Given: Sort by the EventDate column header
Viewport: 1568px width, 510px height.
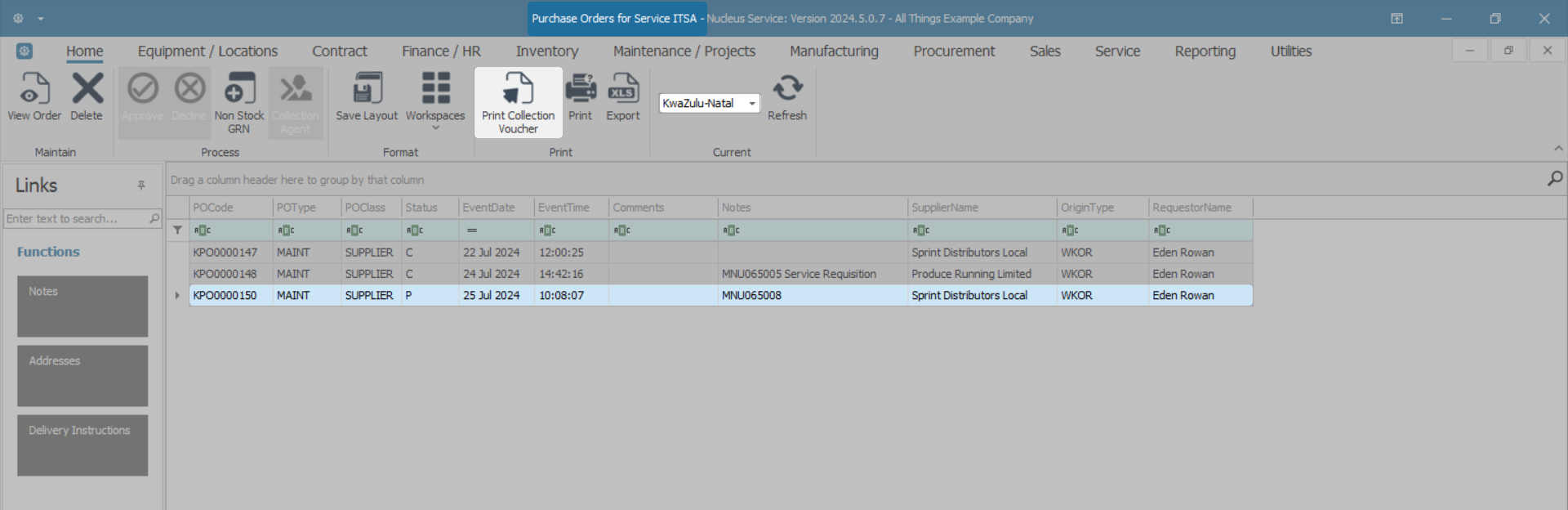Looking at the screenshot, I should 496,208.
